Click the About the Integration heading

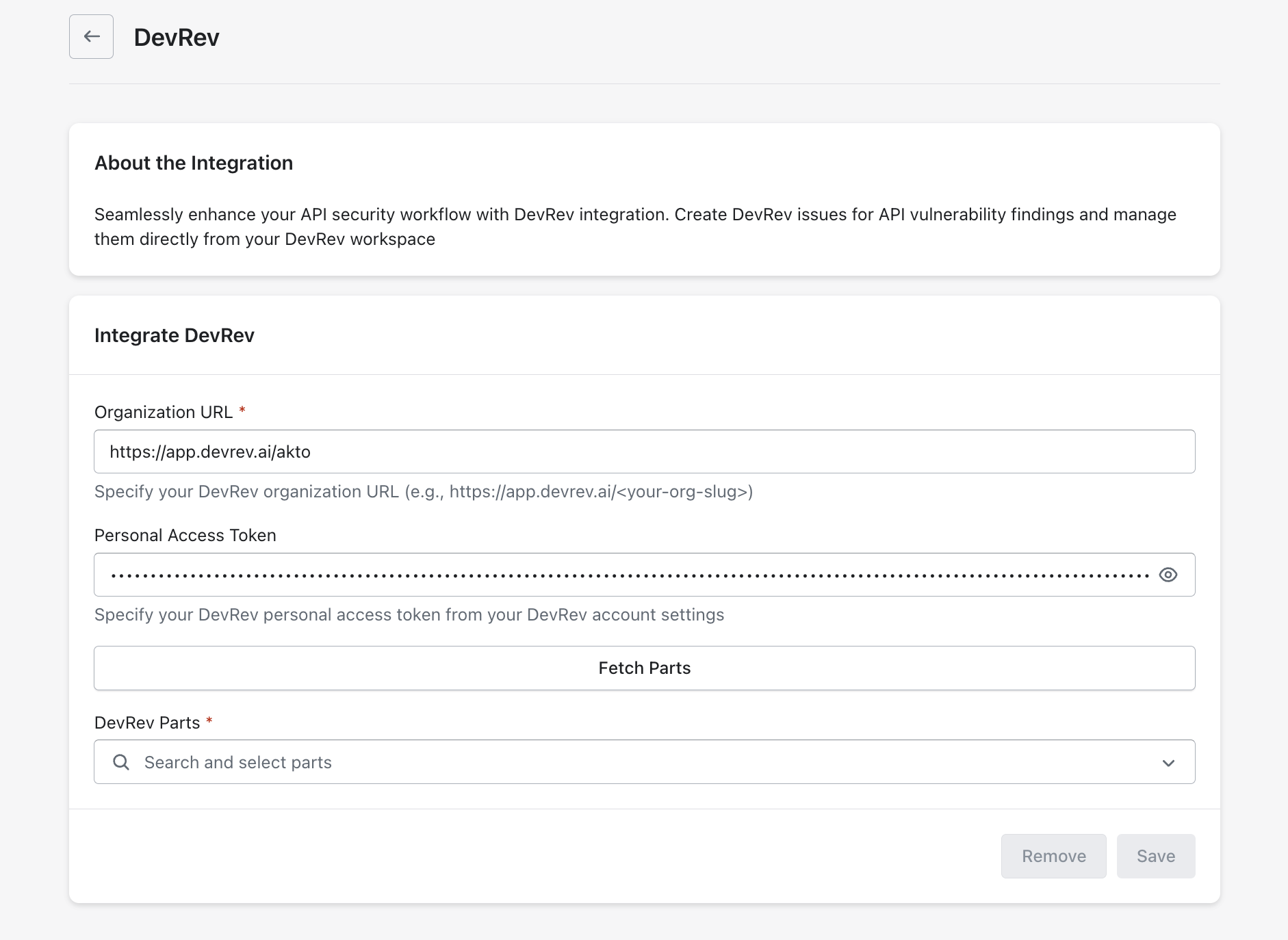194,163
